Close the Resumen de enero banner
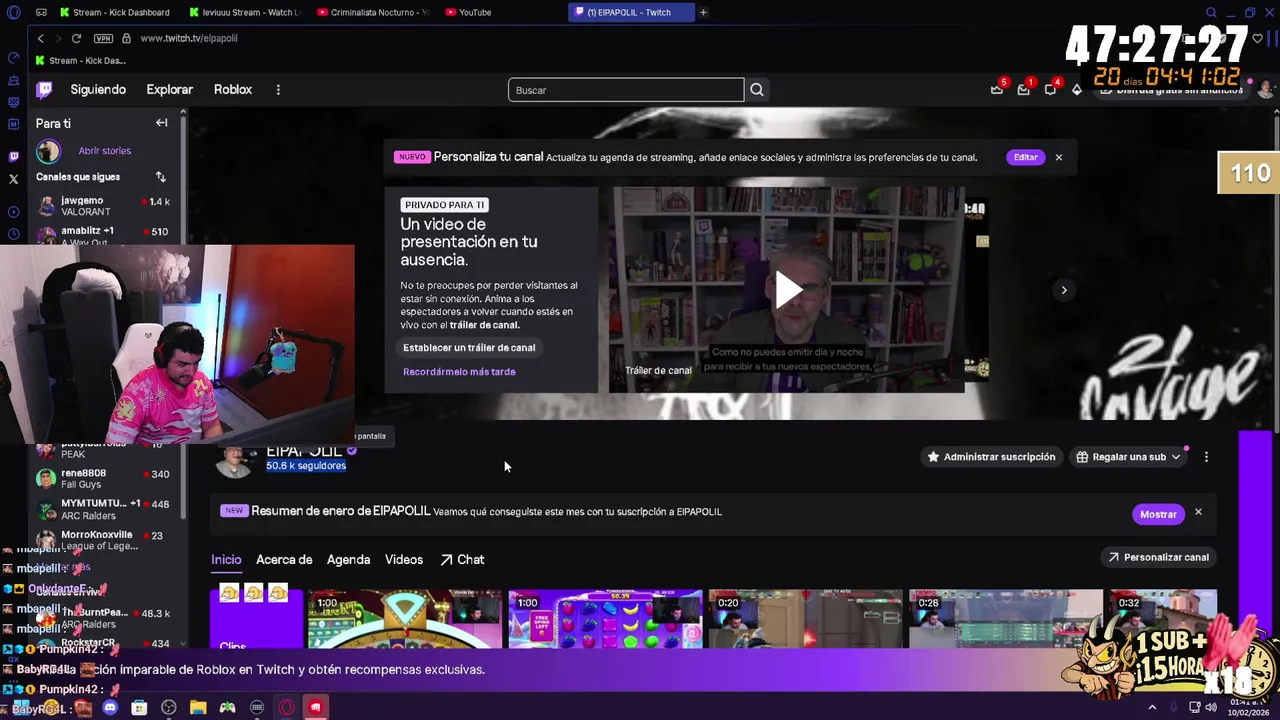This screenshot has width=1280, height=720. click(1198, 513)
